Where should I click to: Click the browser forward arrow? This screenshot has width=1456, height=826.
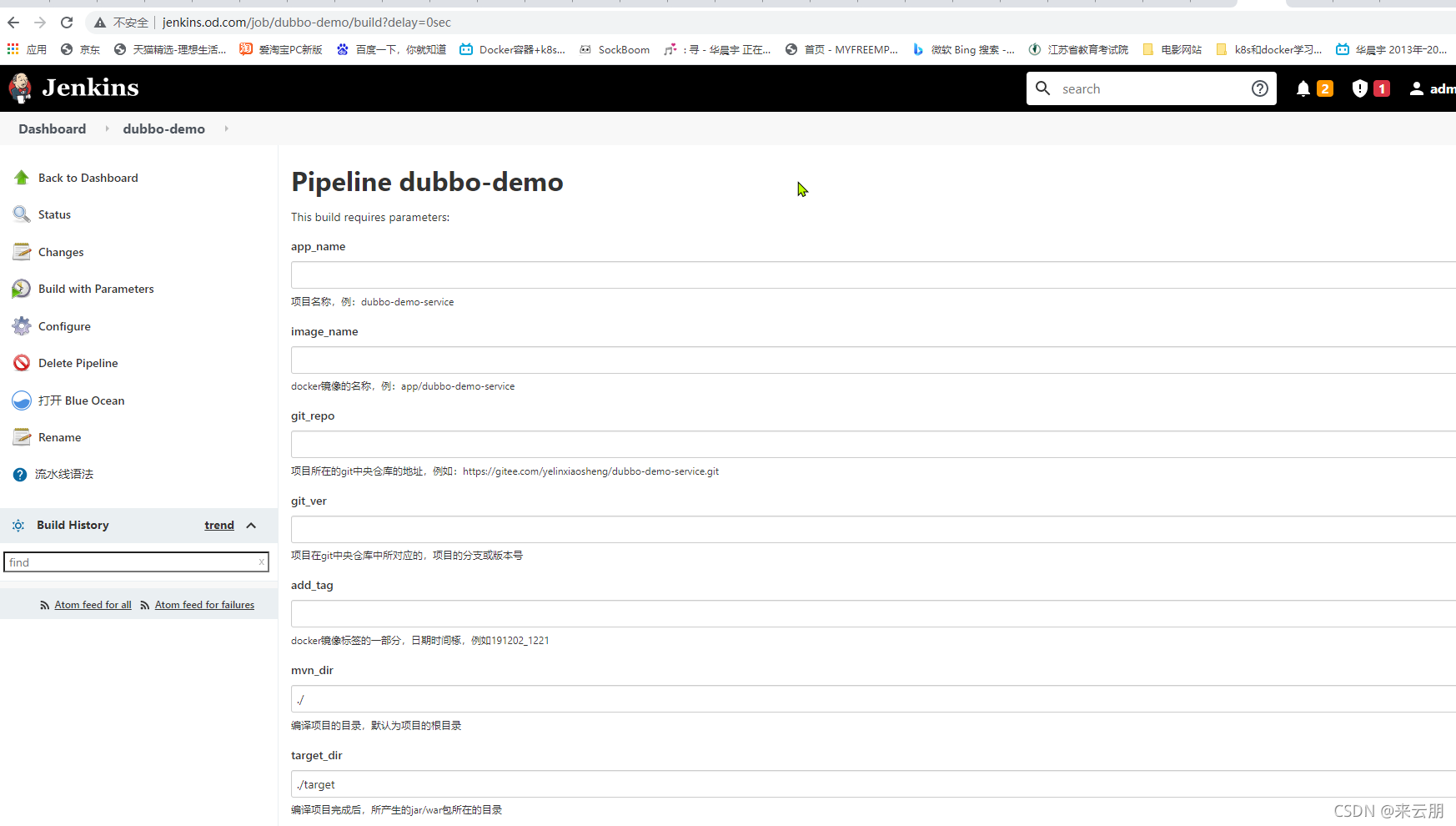[x=40, y=23]
